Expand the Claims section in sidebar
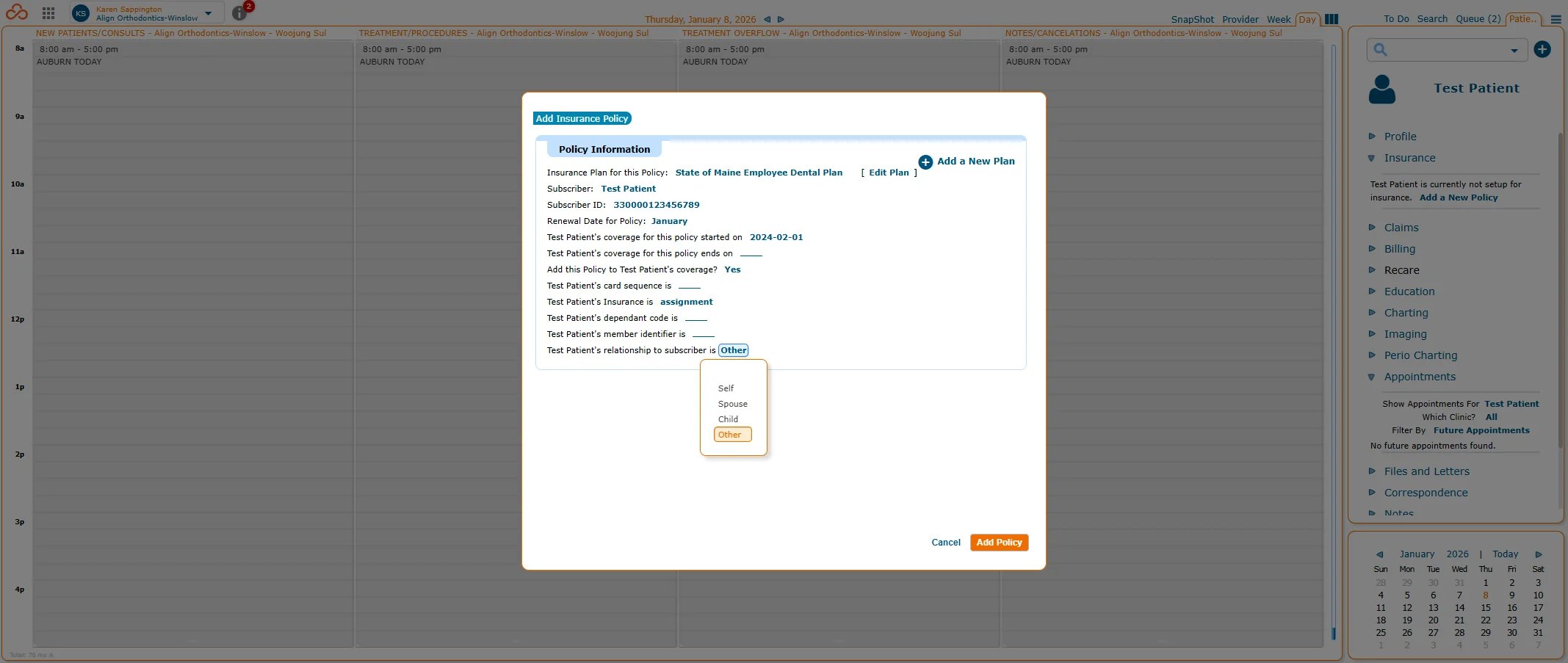This screenshot has width=1568, height=663. pos(1402,228)
